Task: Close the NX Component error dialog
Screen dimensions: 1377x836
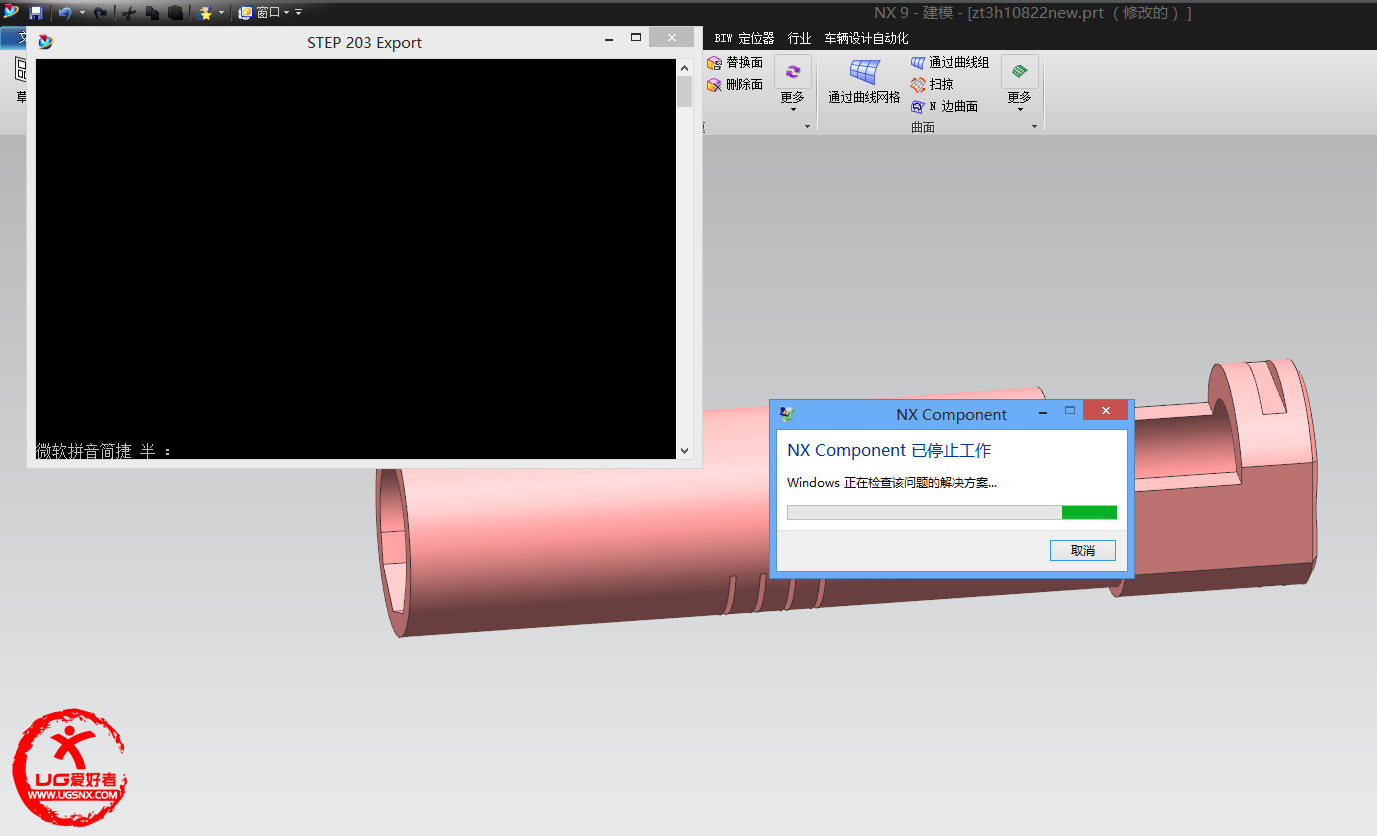Action: click(1105, 411)
